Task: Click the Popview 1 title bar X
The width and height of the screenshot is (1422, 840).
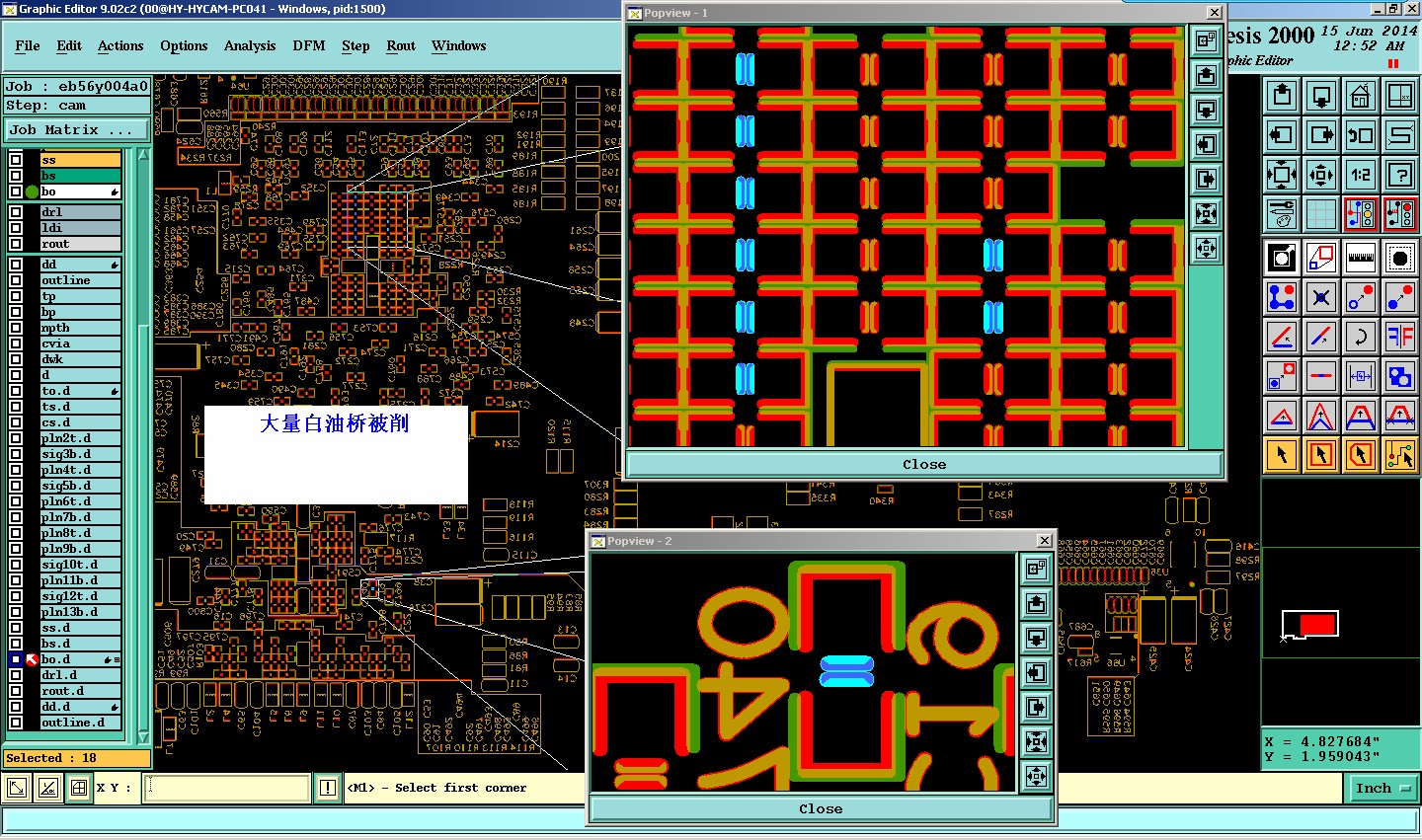Action: (x=1215, y=13)
